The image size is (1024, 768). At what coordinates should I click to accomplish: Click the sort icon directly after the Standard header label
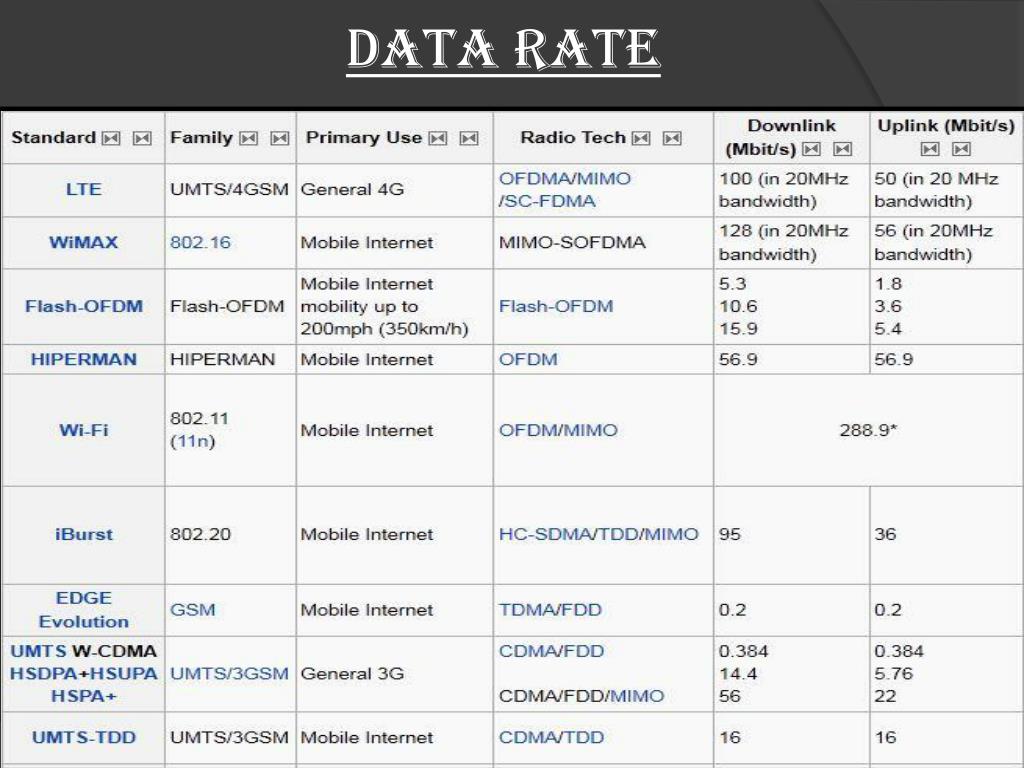(112, 138)
